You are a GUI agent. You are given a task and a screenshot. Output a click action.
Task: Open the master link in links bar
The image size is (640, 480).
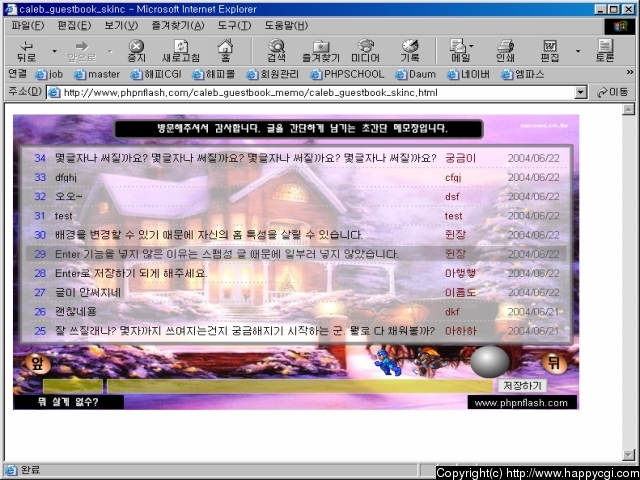pyautogui.click(x=97, y=74)
